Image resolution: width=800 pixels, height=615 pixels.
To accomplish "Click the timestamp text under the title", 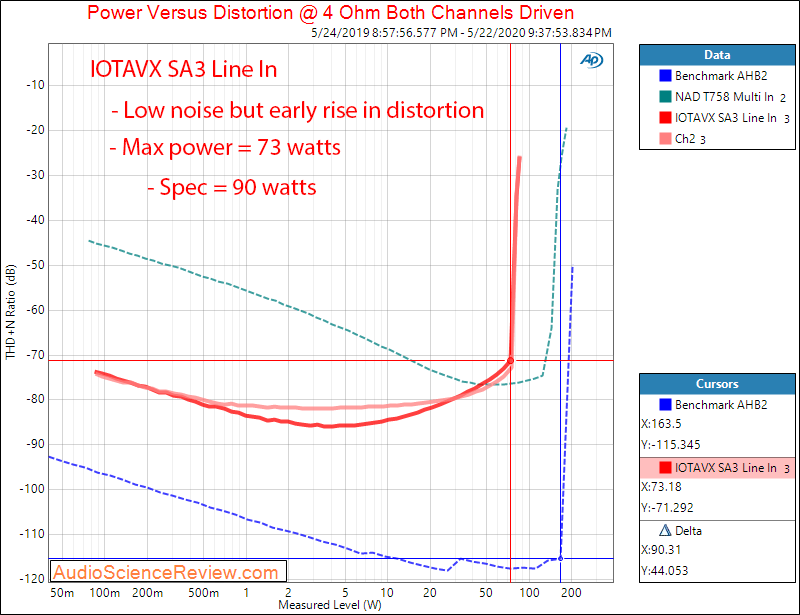I will (461, 33).
